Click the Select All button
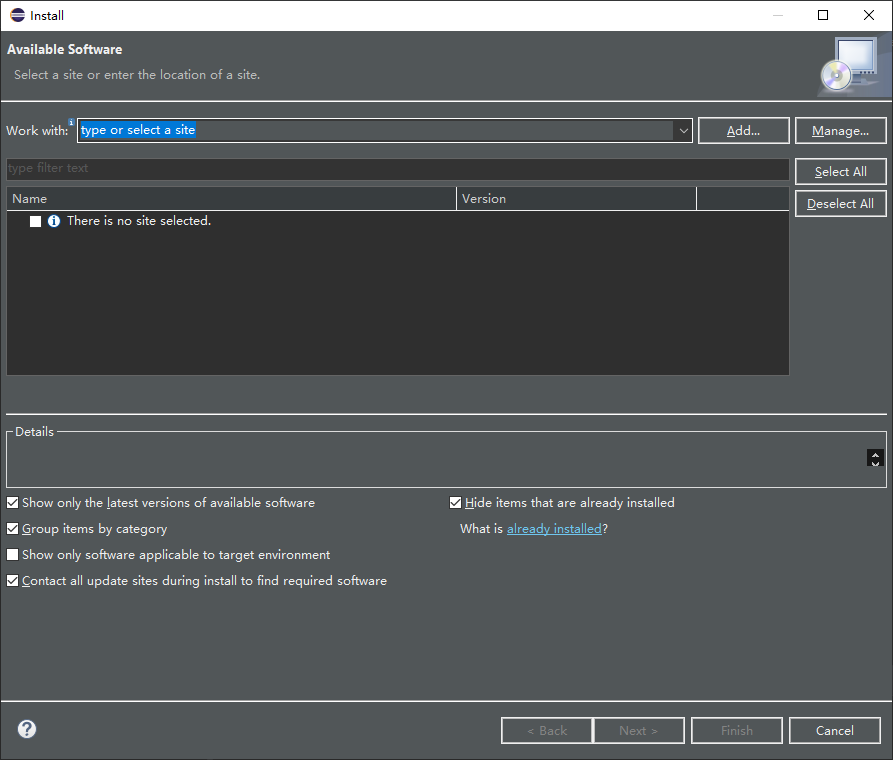Viewport: 893px width, 760px height. coord(840,171)
